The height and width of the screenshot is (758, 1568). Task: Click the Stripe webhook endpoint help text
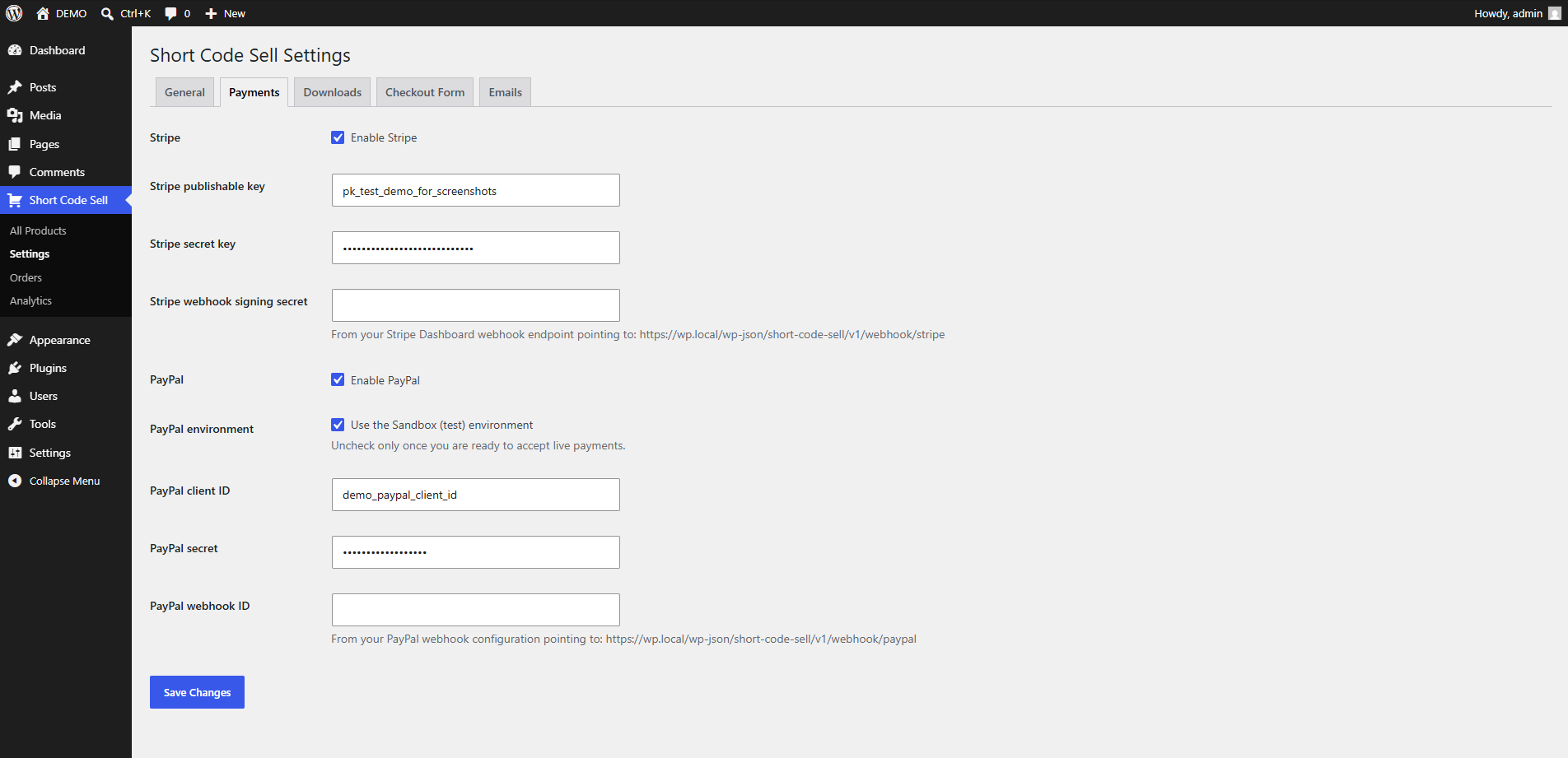[637, 334]
